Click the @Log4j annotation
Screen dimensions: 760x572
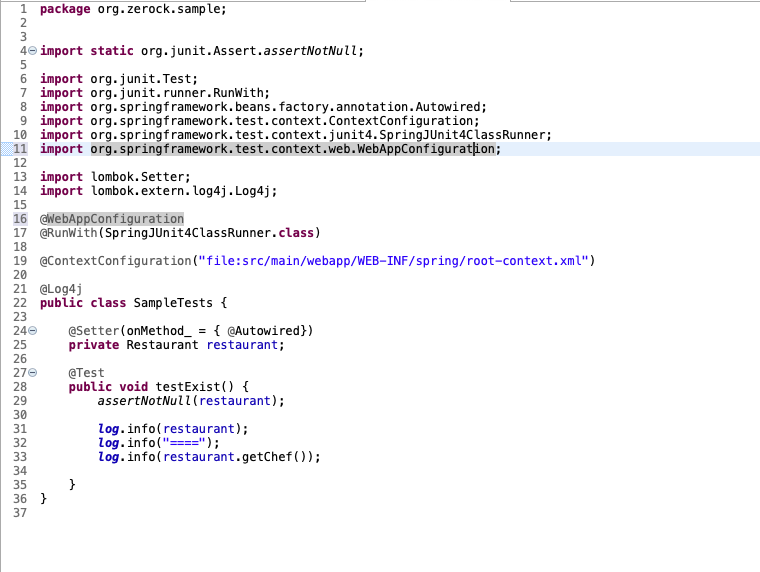[x=61, y=289]
